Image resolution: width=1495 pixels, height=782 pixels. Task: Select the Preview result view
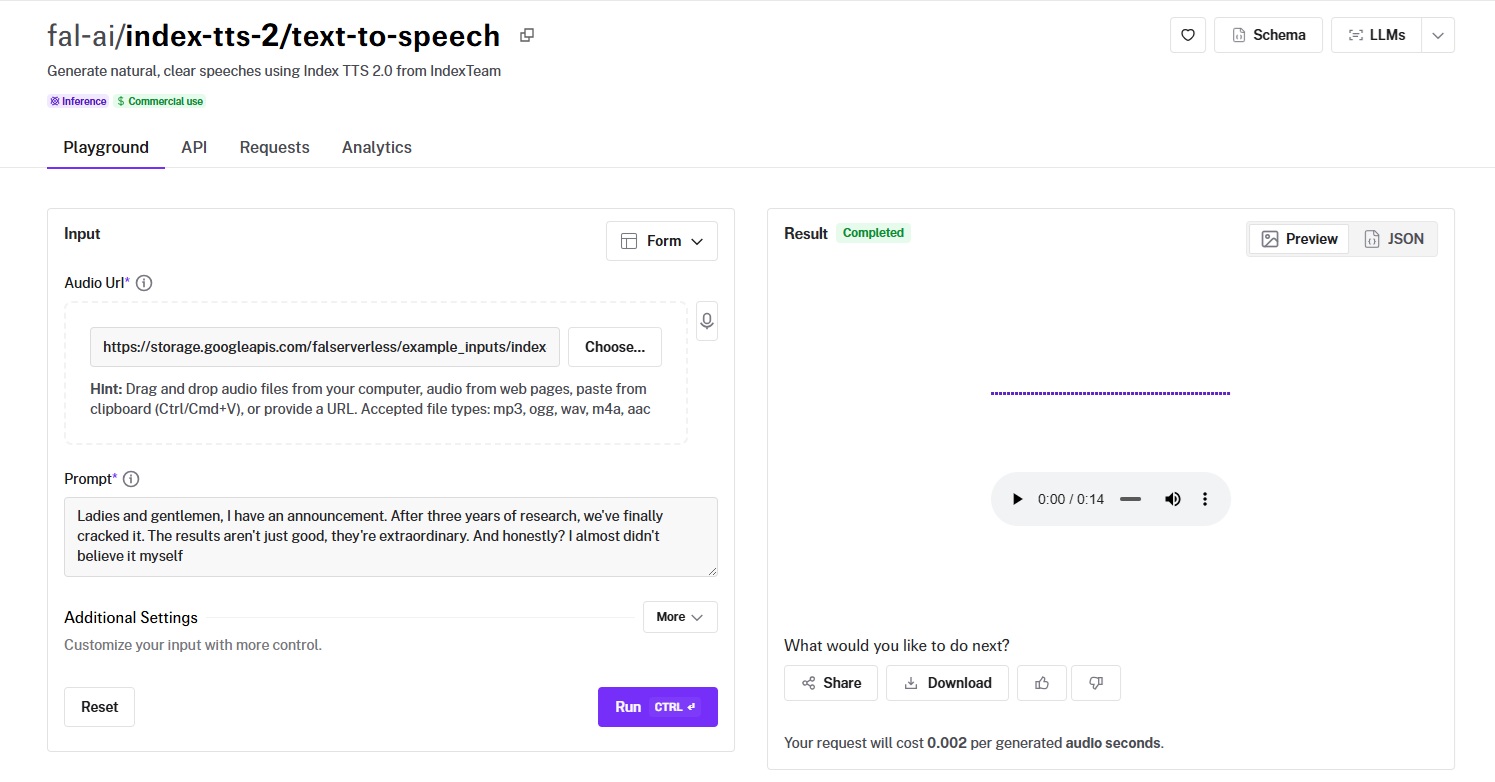tap(1299, 239)
